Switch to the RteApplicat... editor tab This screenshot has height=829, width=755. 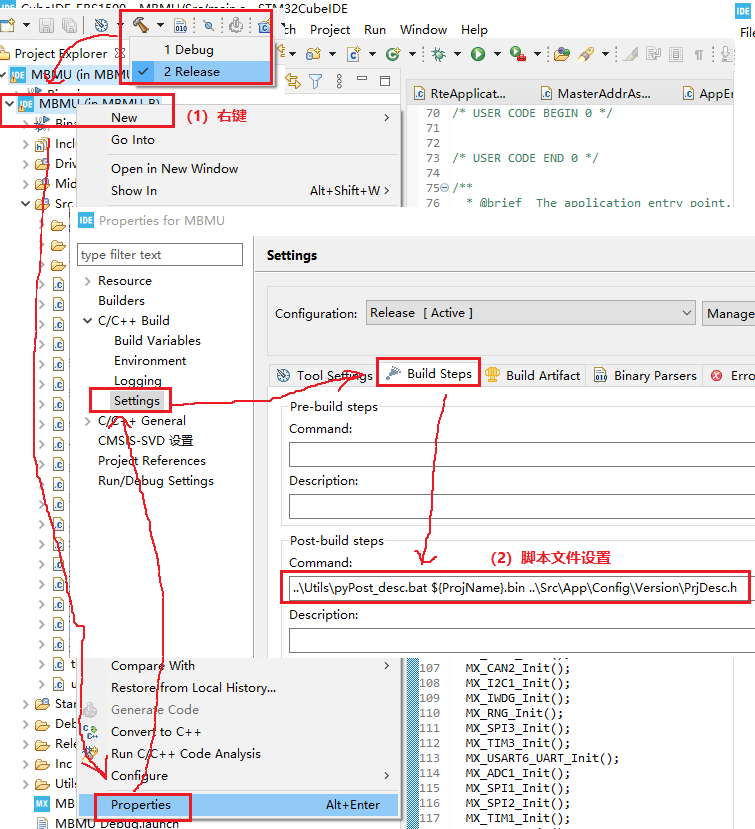click(x=460, y=94)
